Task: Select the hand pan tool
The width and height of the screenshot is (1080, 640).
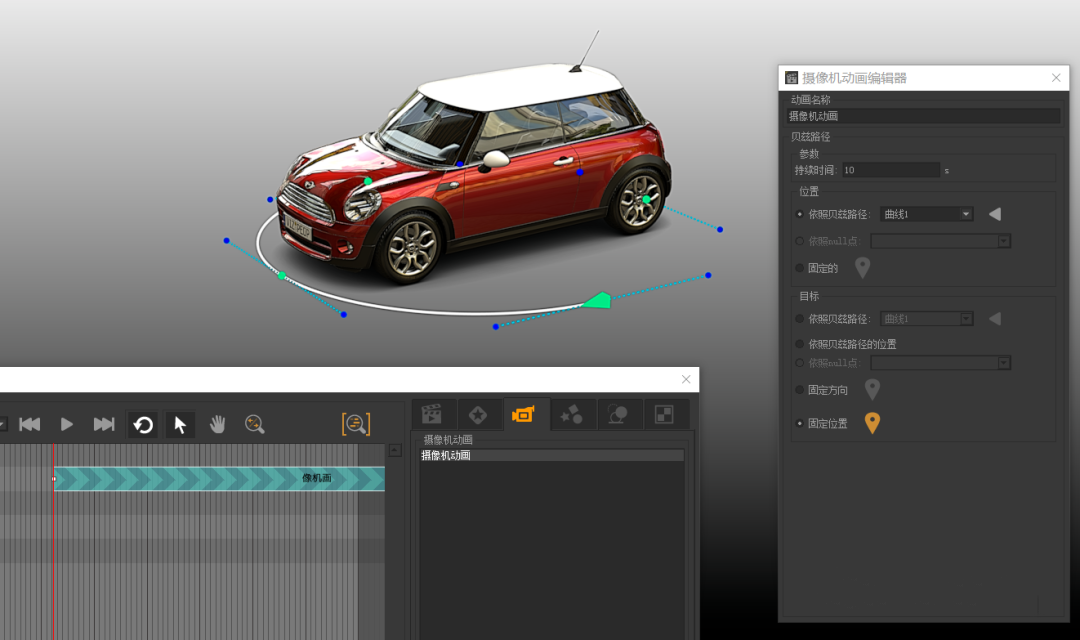Action: (217, 425)
